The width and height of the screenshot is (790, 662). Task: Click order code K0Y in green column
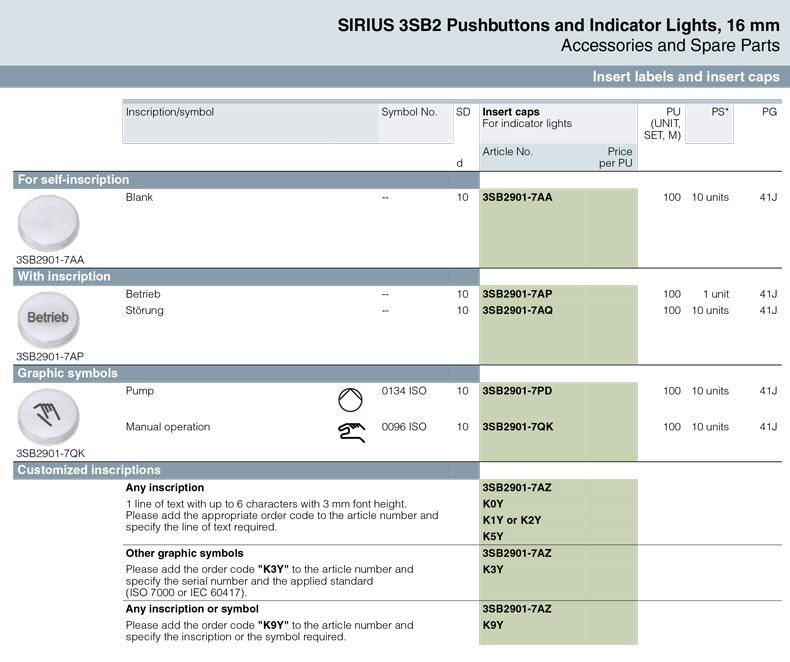point(493,504)
